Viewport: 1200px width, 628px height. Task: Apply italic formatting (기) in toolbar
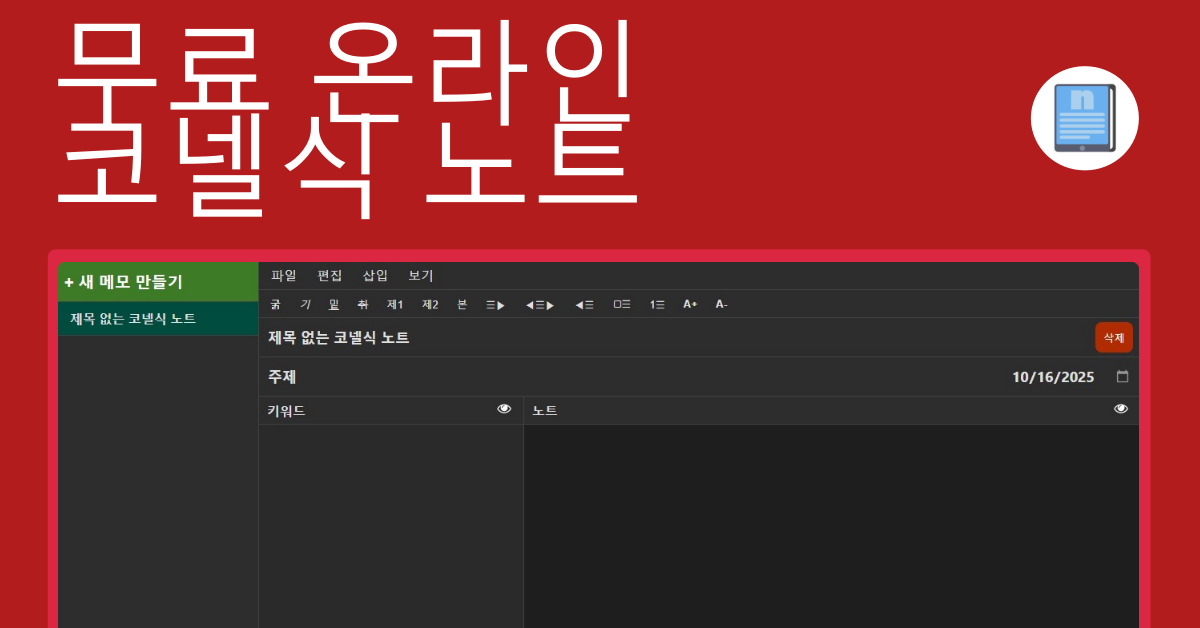(305, 304)
